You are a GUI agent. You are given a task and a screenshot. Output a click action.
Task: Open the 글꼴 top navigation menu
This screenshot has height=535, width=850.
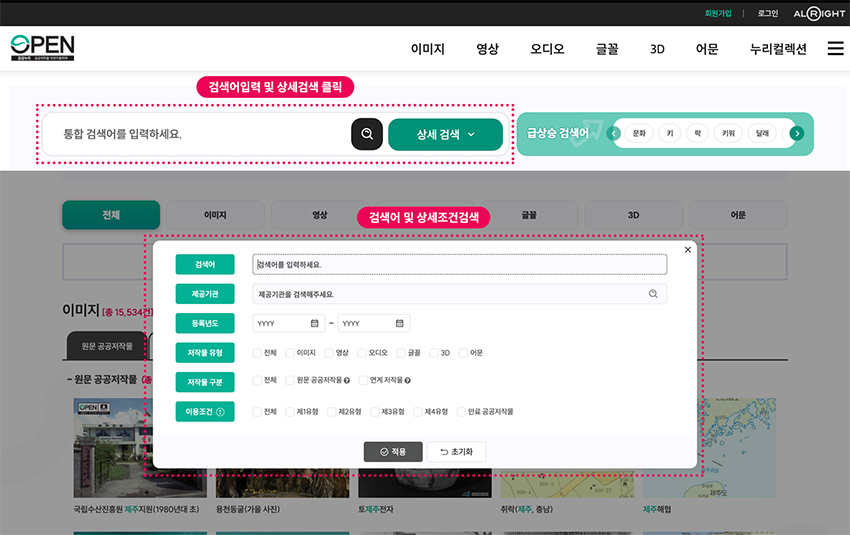click(x=607, y=49)
